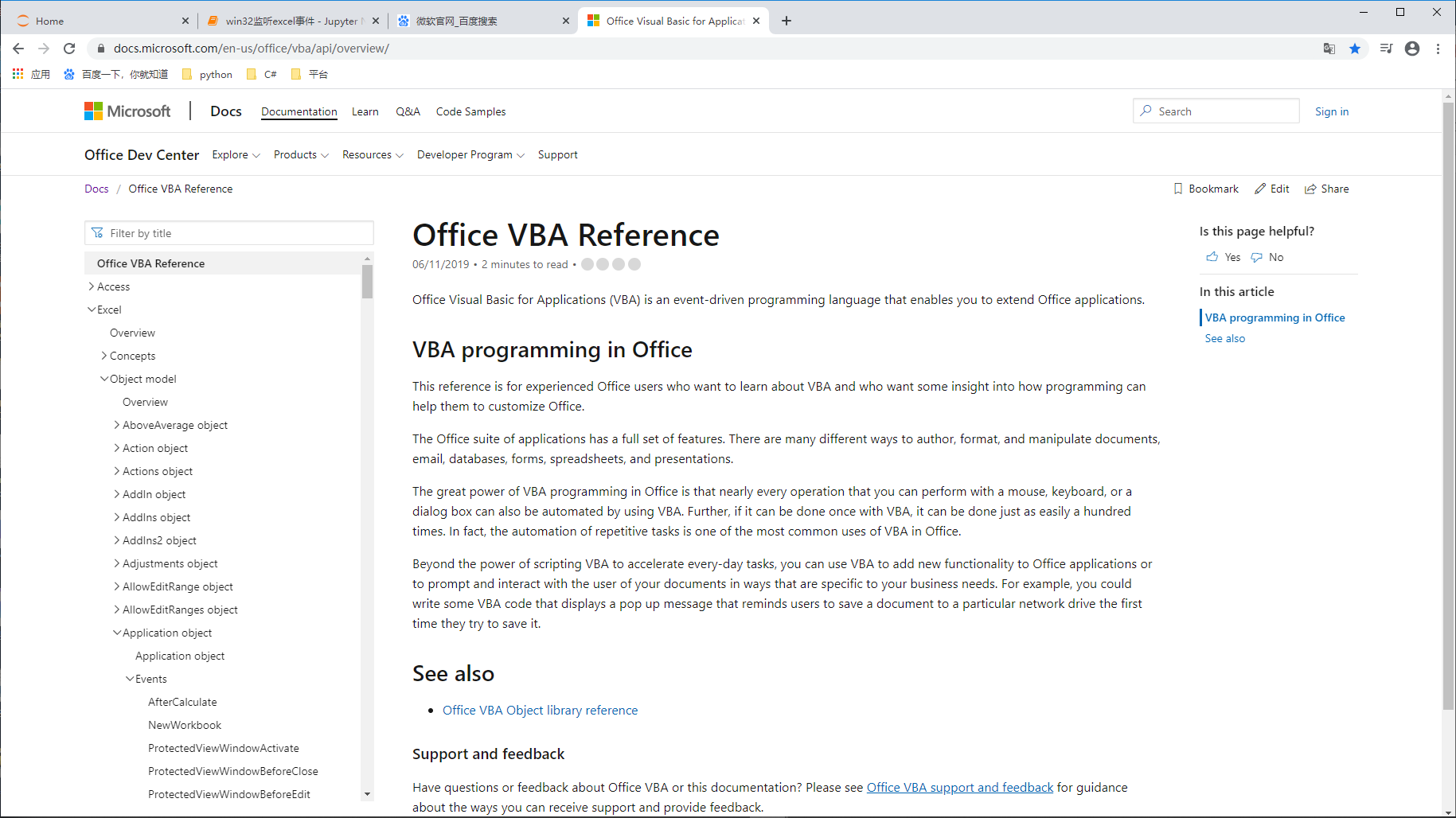This screenshot has height=818, width=1456.
Task: Close the Home tab
Action: click(x=185, y=21)
